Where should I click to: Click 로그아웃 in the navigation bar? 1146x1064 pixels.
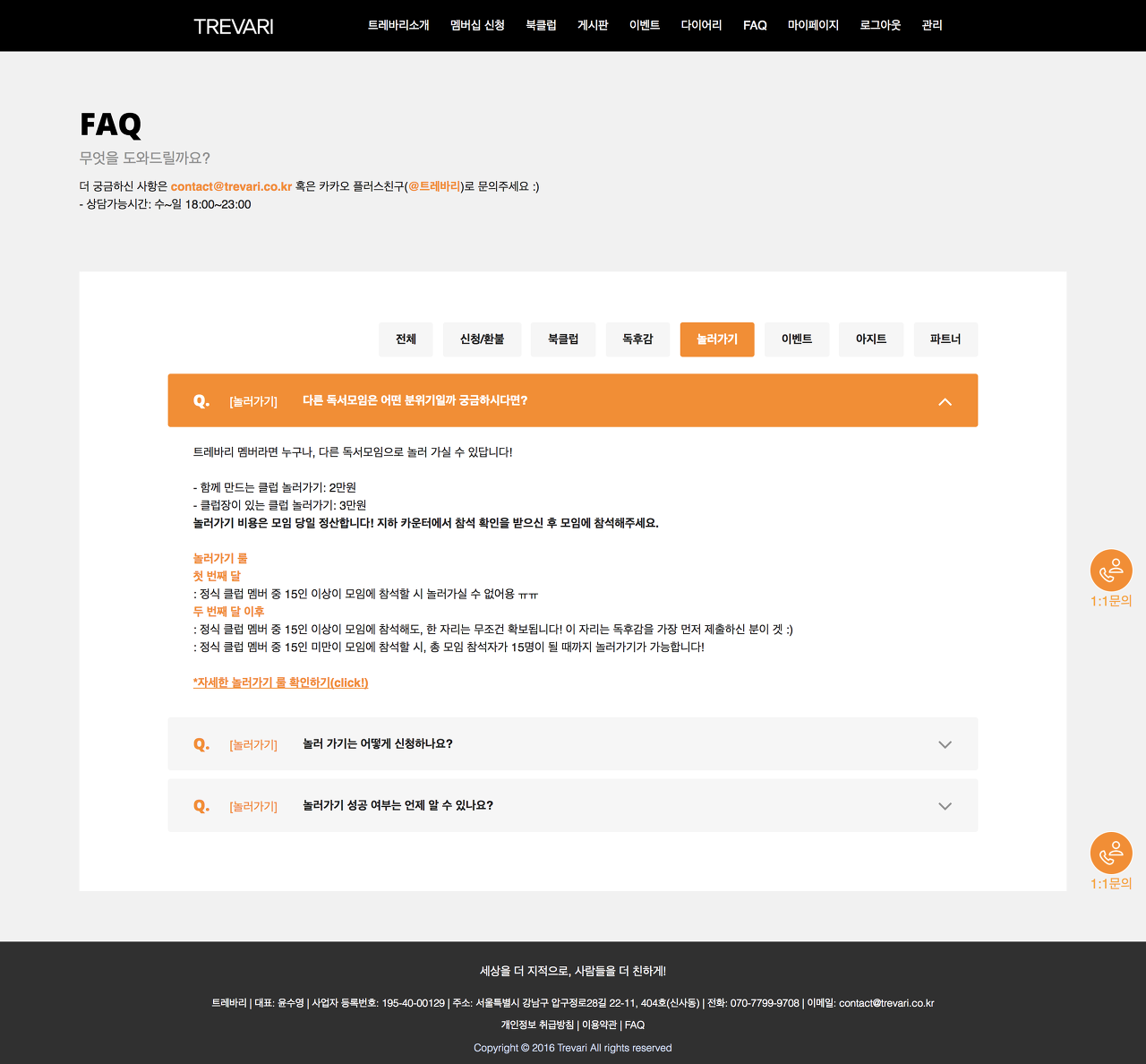point(880,25)
